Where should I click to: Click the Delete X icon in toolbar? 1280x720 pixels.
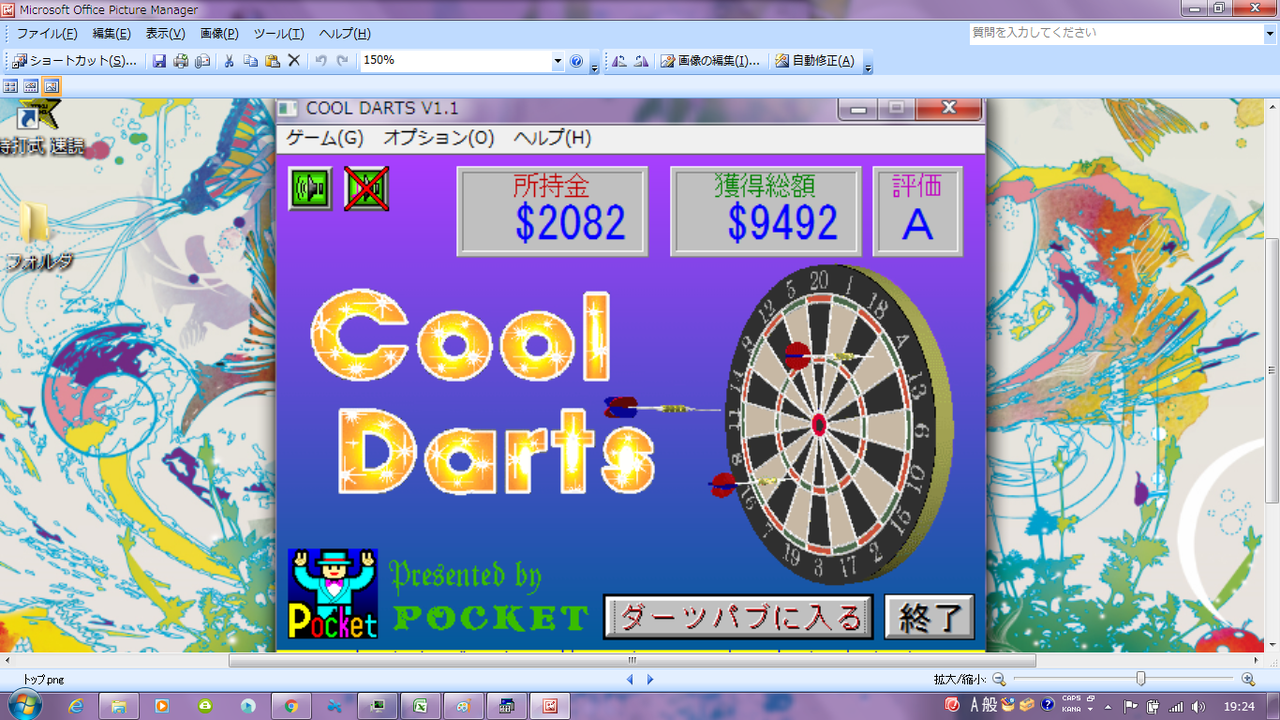294,61
